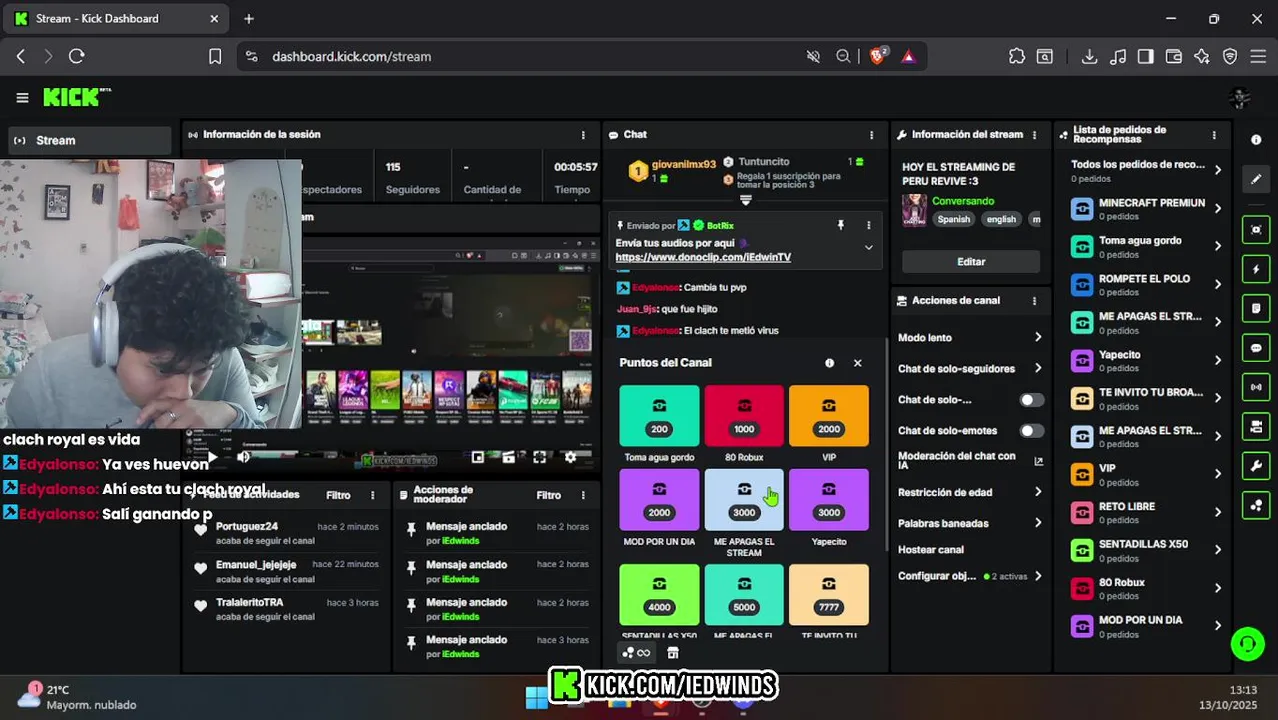This screenshot has width=1278, height=720.
Task: Open Acciones de canal options menu
Action: [1034, 300]
